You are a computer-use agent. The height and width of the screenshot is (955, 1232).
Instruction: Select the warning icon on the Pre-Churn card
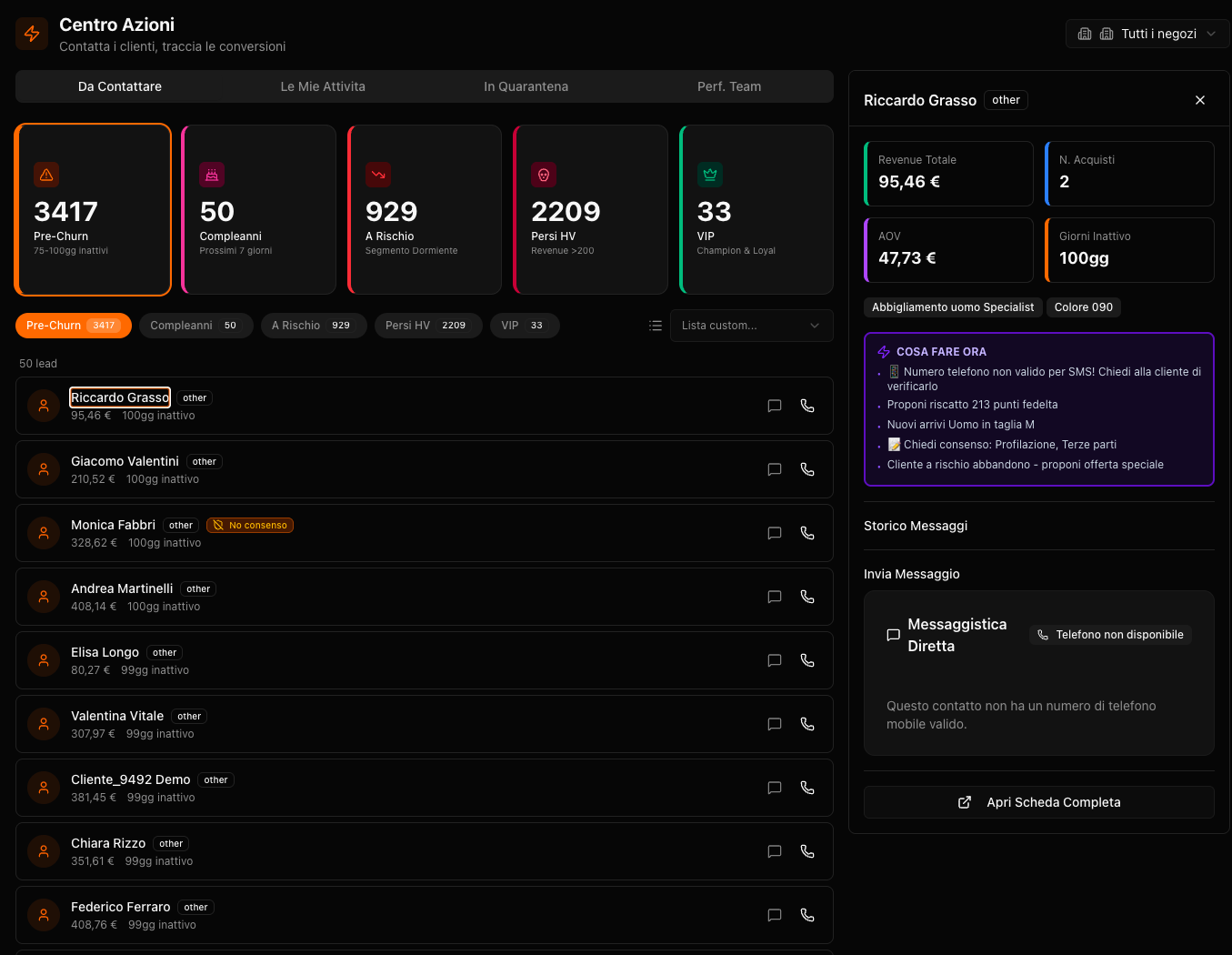coord(46,175)
